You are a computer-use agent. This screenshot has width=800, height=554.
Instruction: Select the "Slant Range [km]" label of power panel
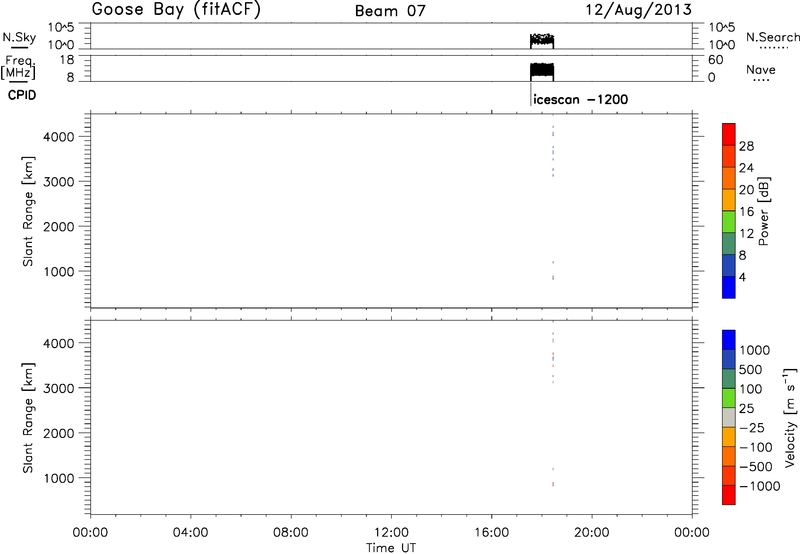tap(28, 211)
